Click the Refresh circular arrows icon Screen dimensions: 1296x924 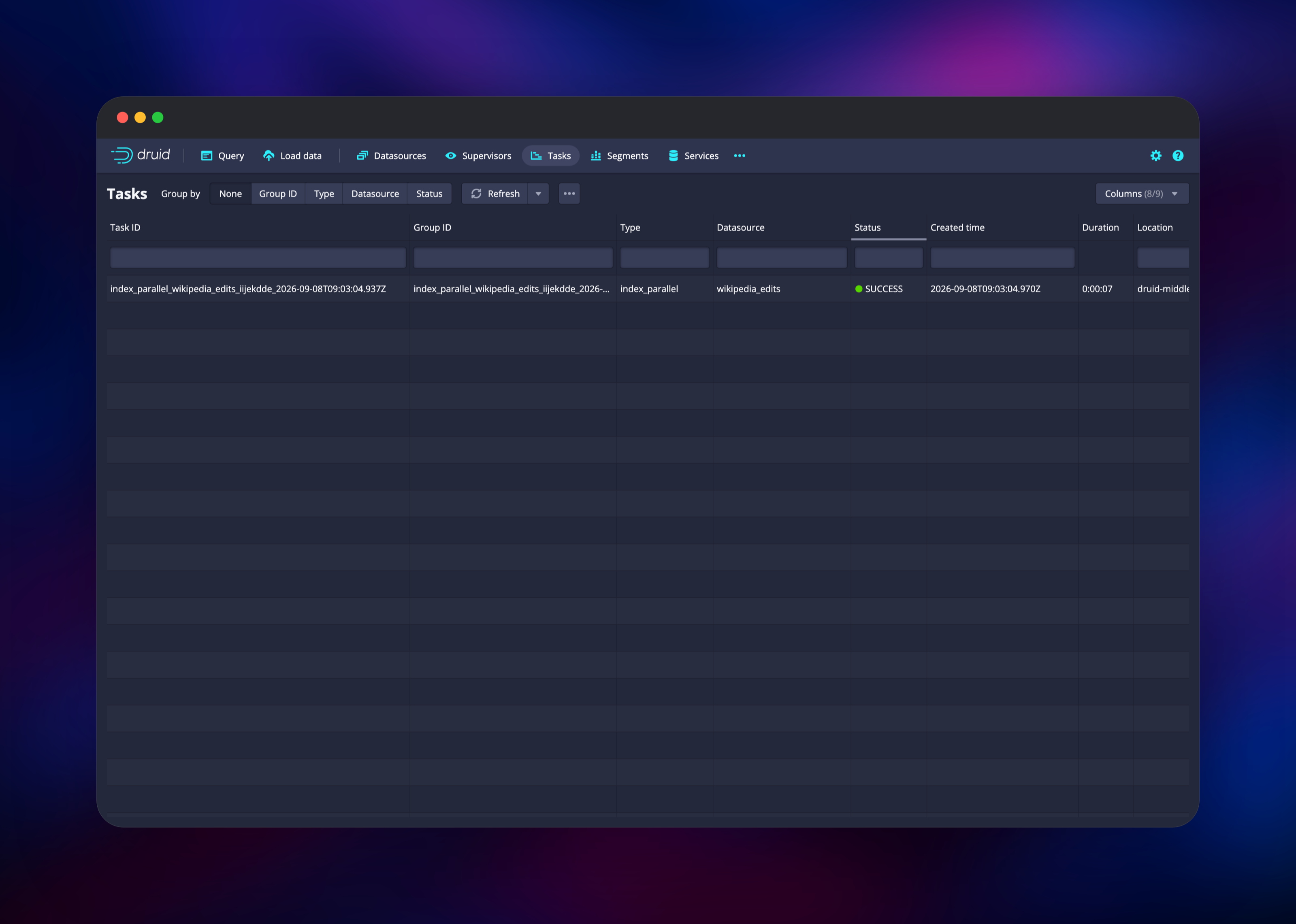[x=476, y=194]
